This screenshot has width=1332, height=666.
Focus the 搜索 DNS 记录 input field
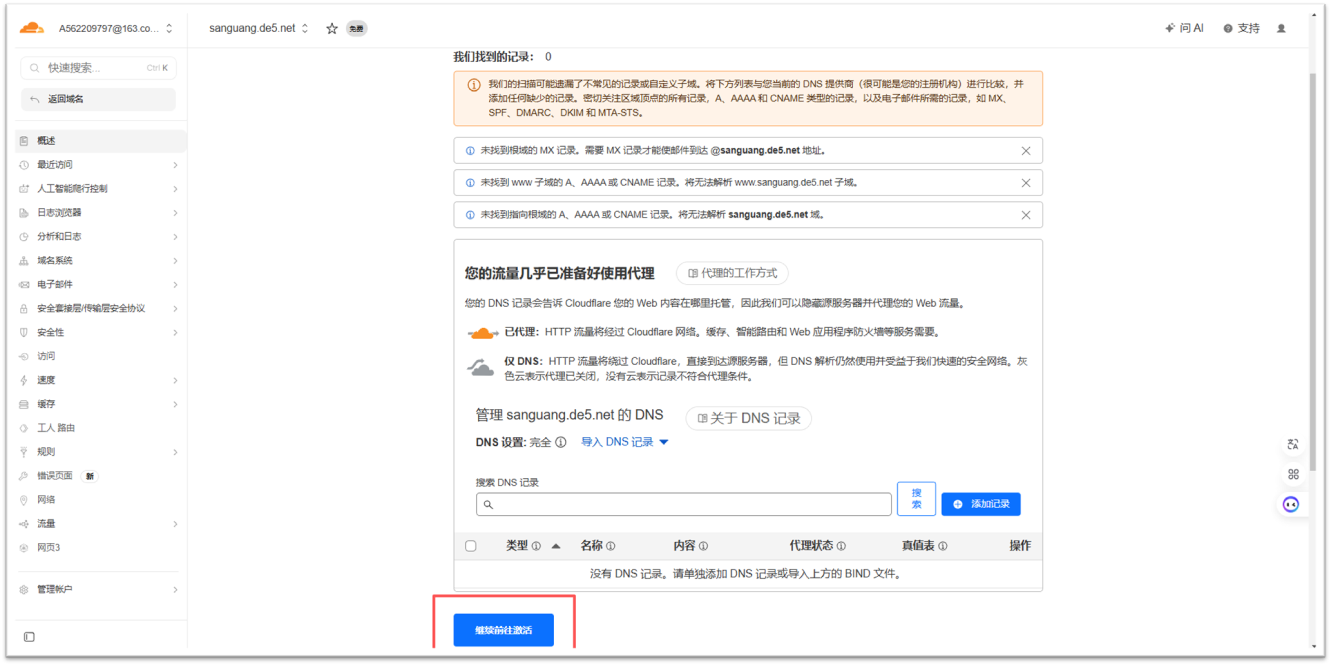[683, 504]
